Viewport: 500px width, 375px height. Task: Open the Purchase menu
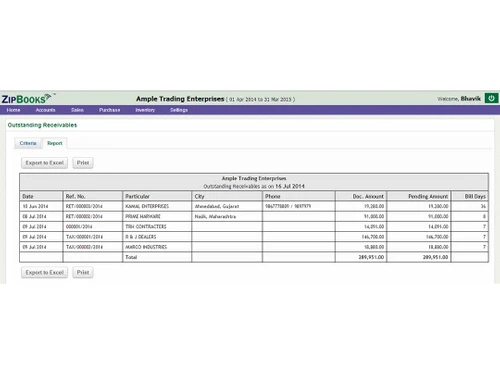point(109,110)
